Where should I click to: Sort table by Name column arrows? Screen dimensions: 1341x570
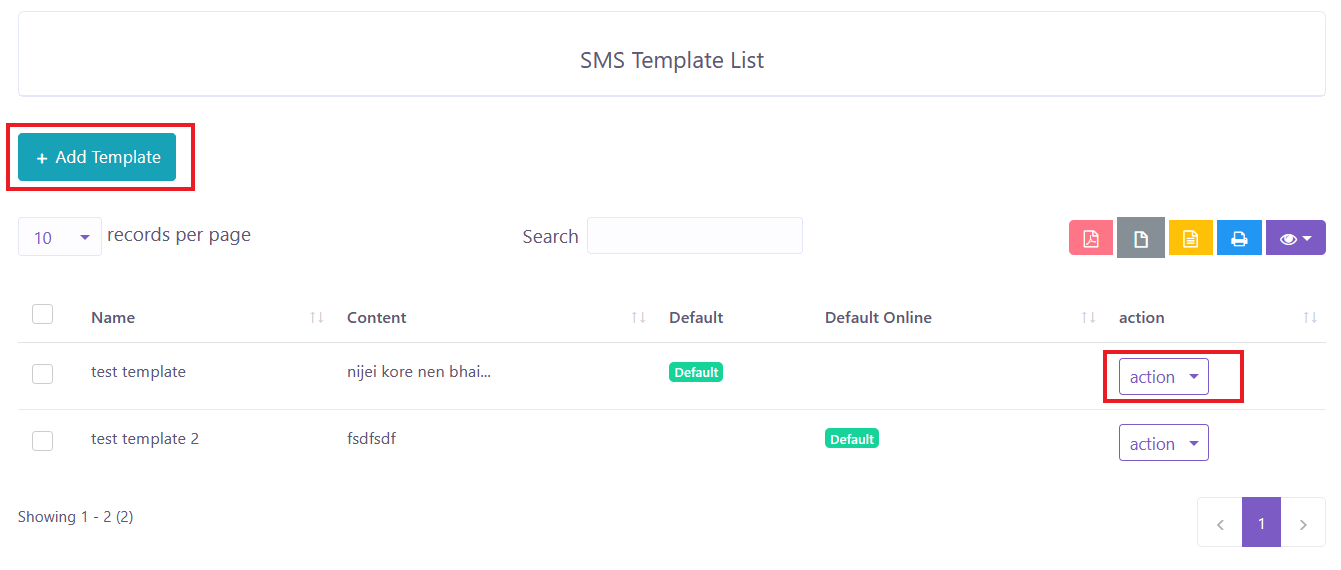317,318
